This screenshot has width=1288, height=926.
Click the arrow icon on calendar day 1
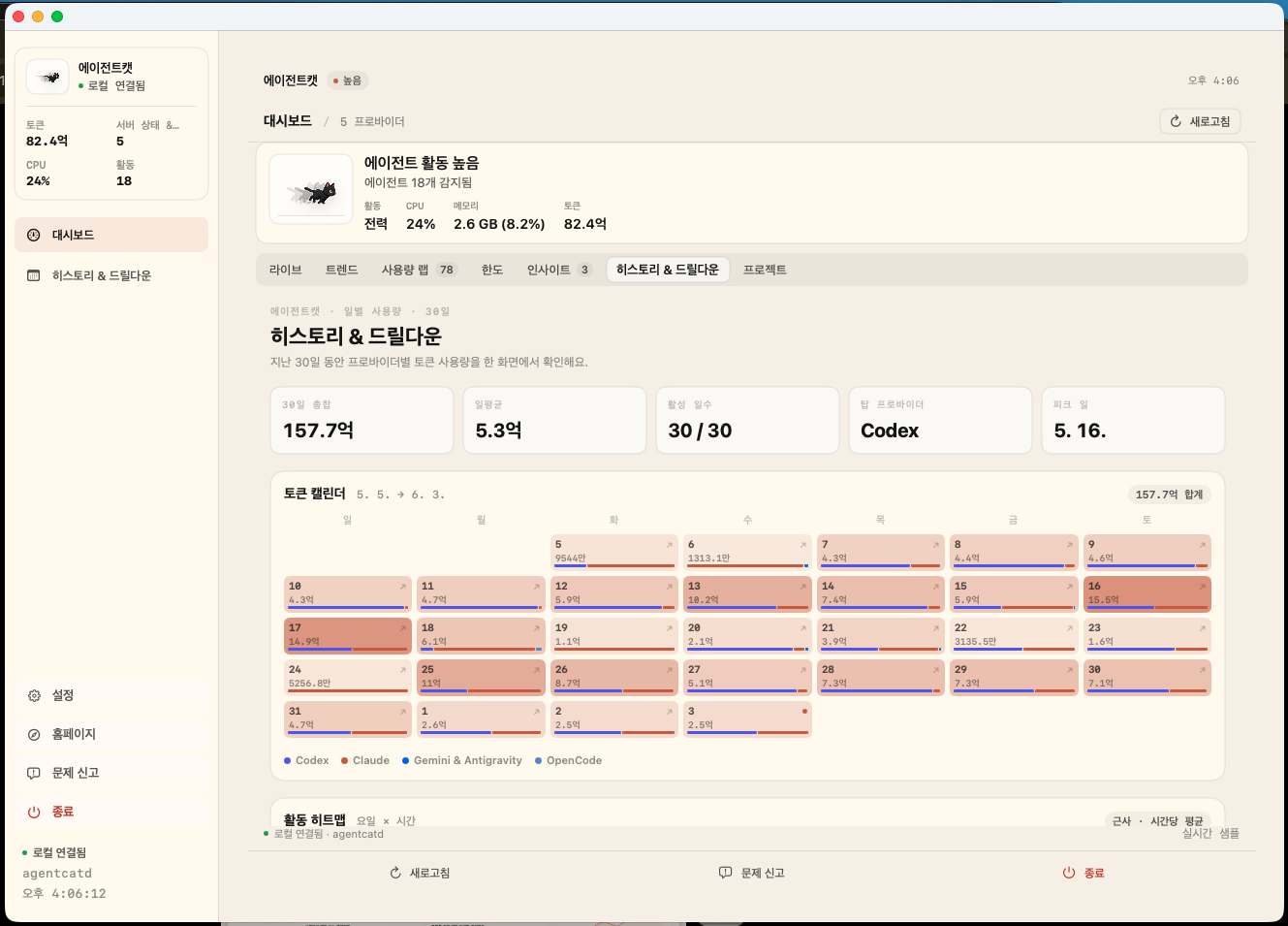click(x=537, y=712)
